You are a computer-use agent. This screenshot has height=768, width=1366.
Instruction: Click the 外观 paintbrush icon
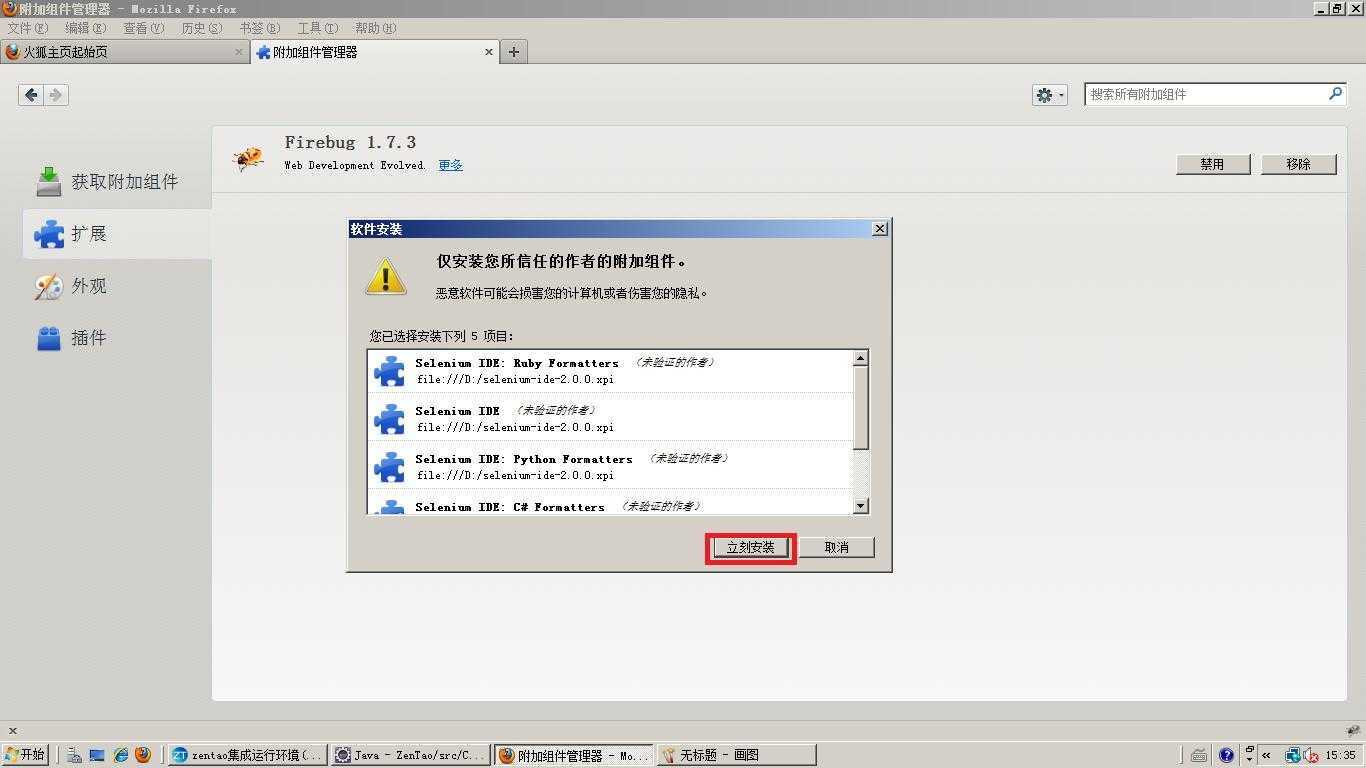[49, 286]
